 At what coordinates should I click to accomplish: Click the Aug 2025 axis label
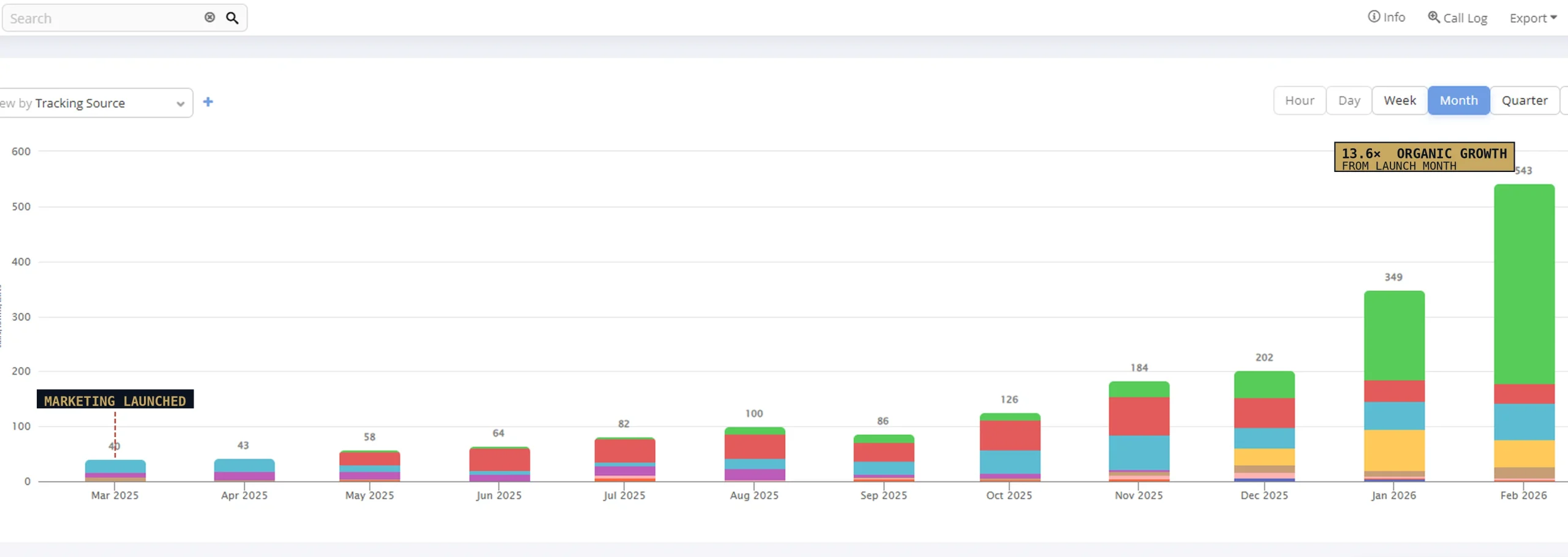tap(754, 495)
